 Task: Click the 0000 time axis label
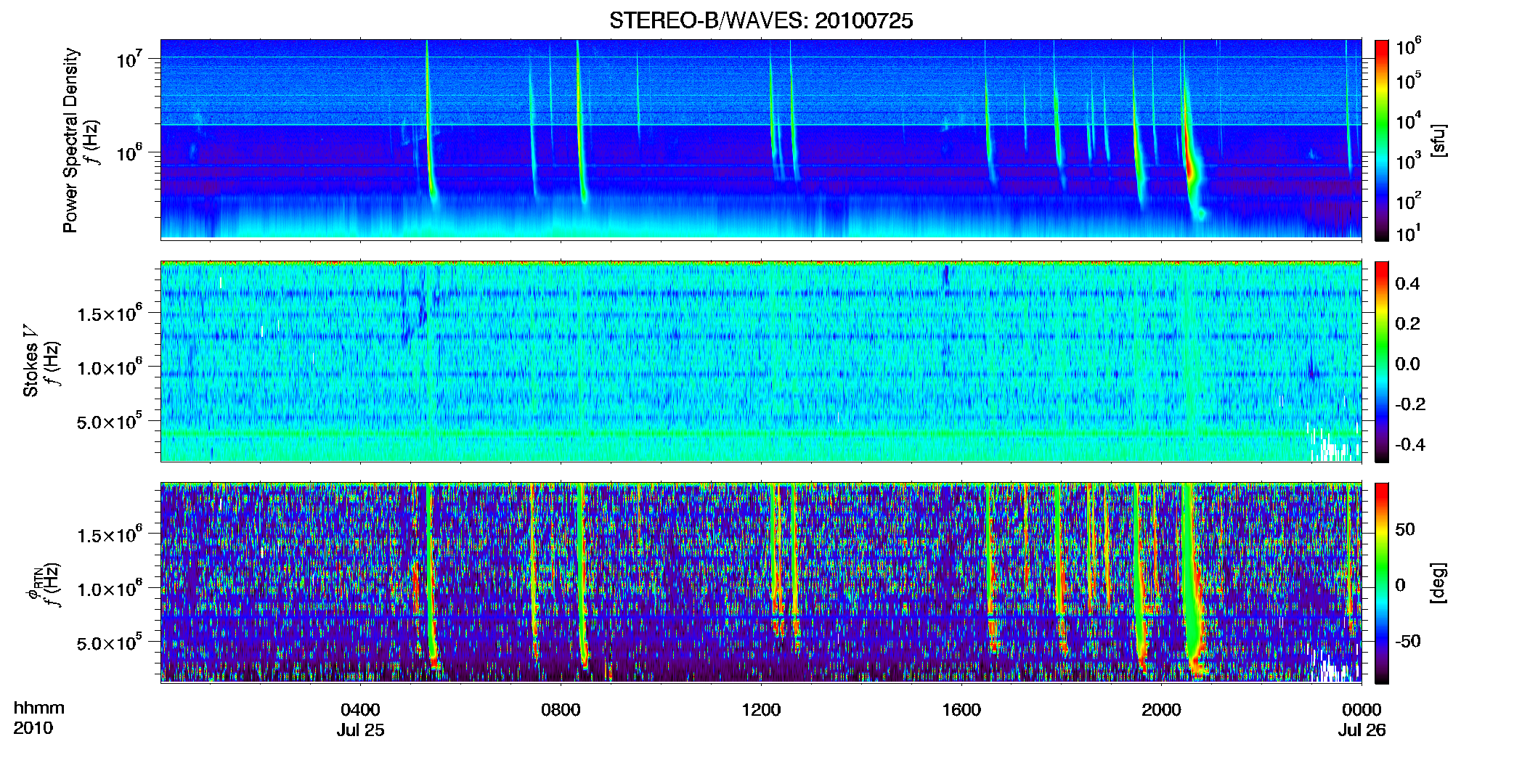(x=1362, y=709)
